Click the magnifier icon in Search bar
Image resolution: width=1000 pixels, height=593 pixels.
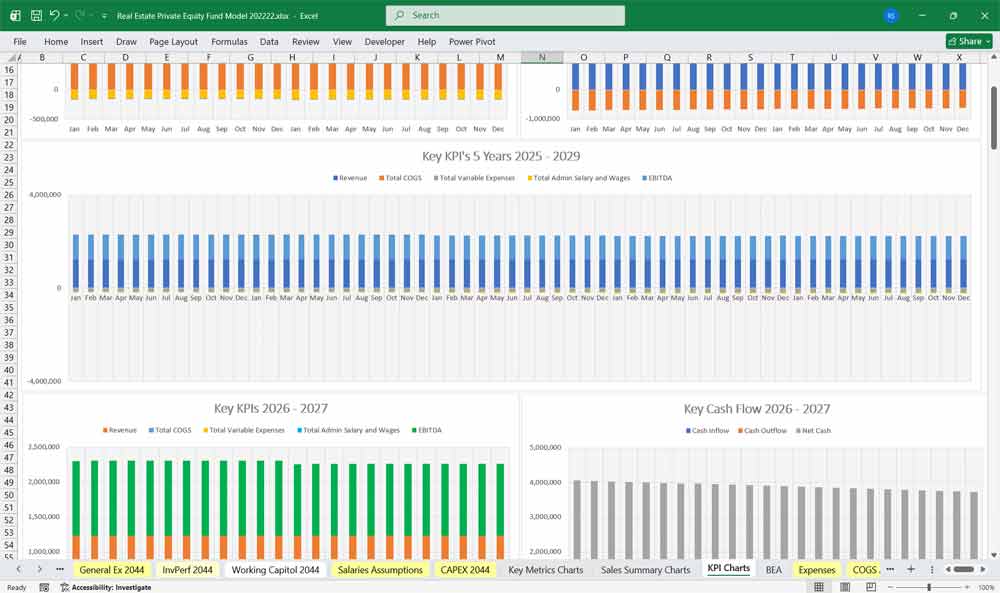click(398, 15)
